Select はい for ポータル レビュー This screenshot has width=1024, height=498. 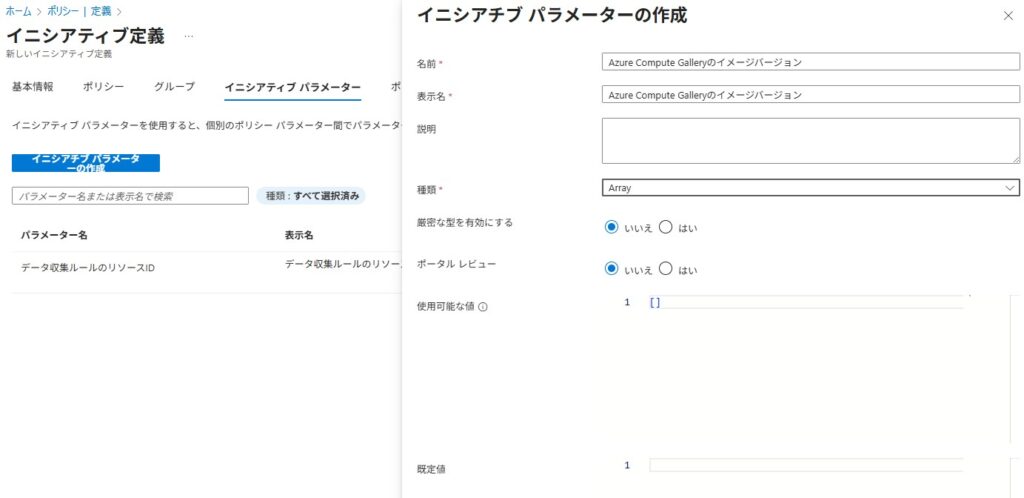click(x=666, y=269)
